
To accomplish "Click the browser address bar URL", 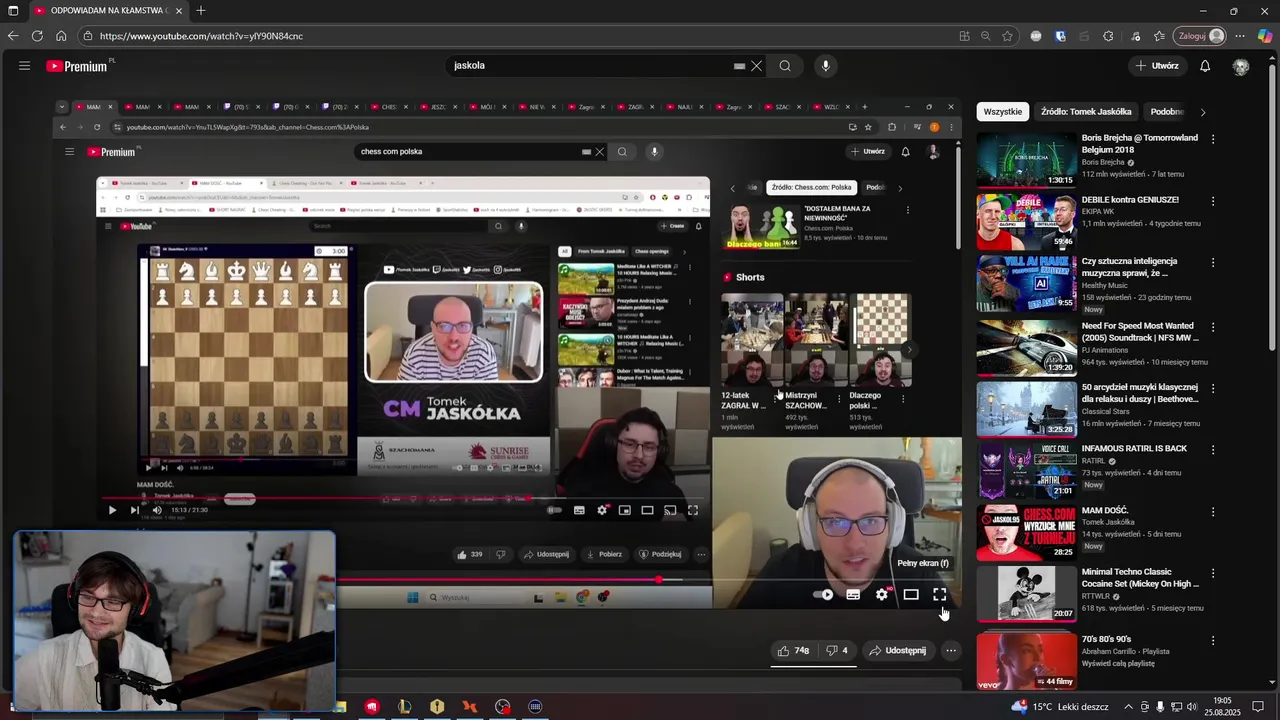I will pos(201,36).
